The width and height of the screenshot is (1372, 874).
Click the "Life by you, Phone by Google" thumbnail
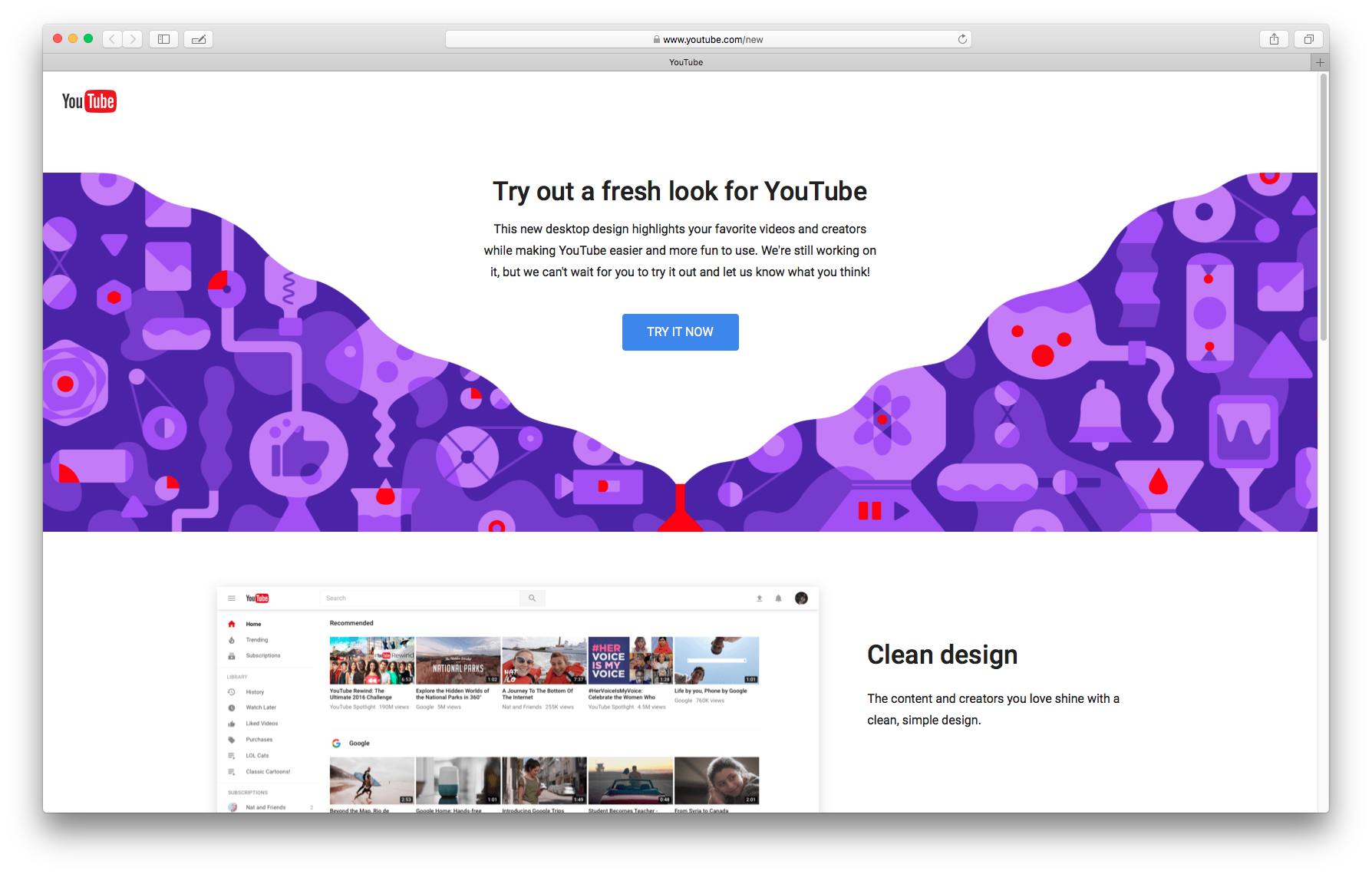click(717, 660)
